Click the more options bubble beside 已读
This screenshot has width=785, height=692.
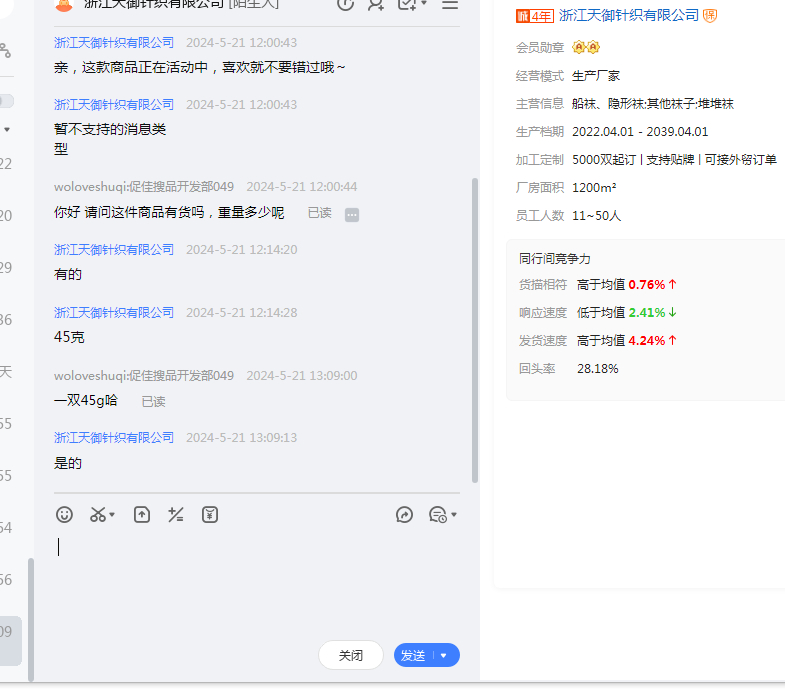[352, 214]
